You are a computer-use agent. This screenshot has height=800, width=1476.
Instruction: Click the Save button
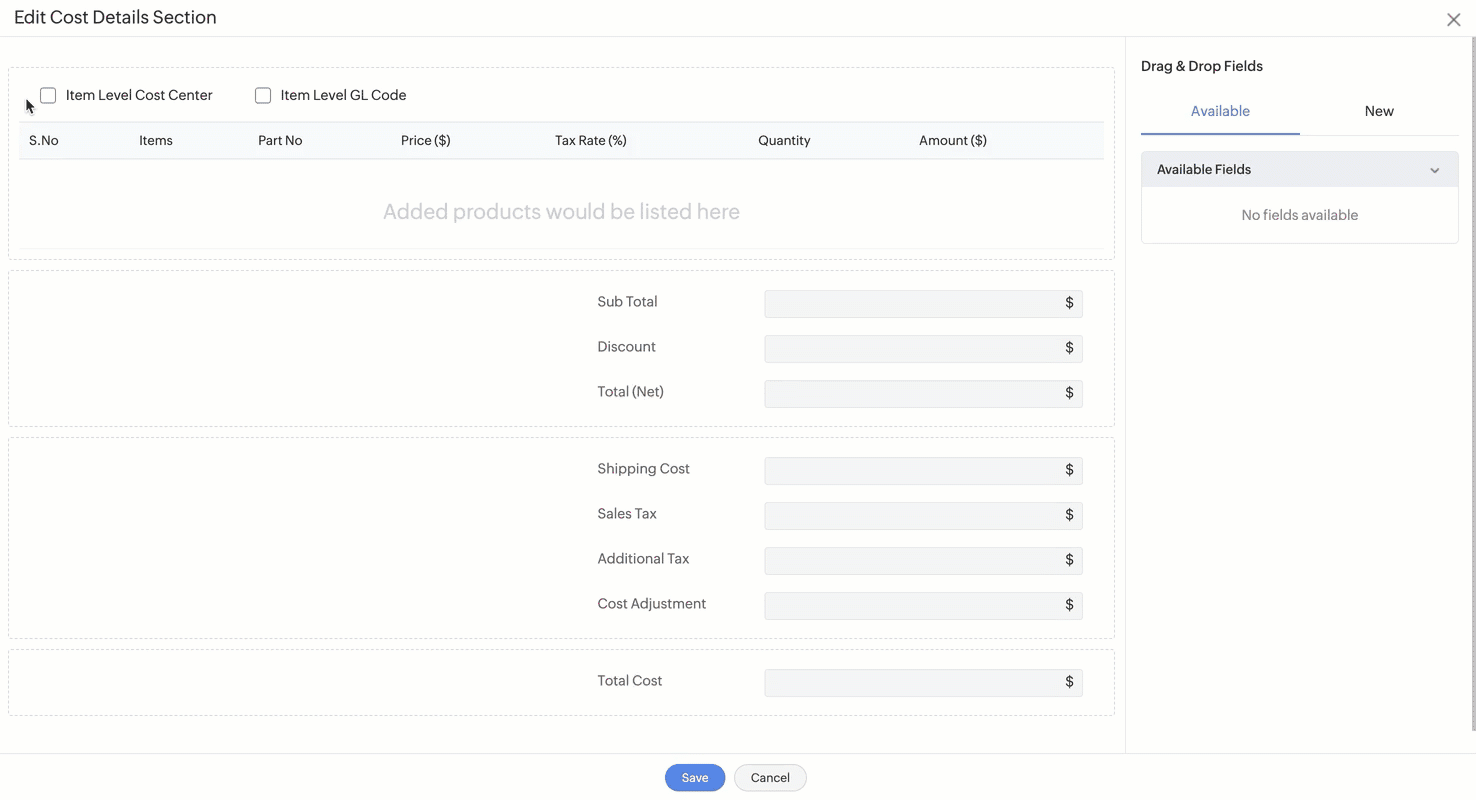(x=694, y=778)
